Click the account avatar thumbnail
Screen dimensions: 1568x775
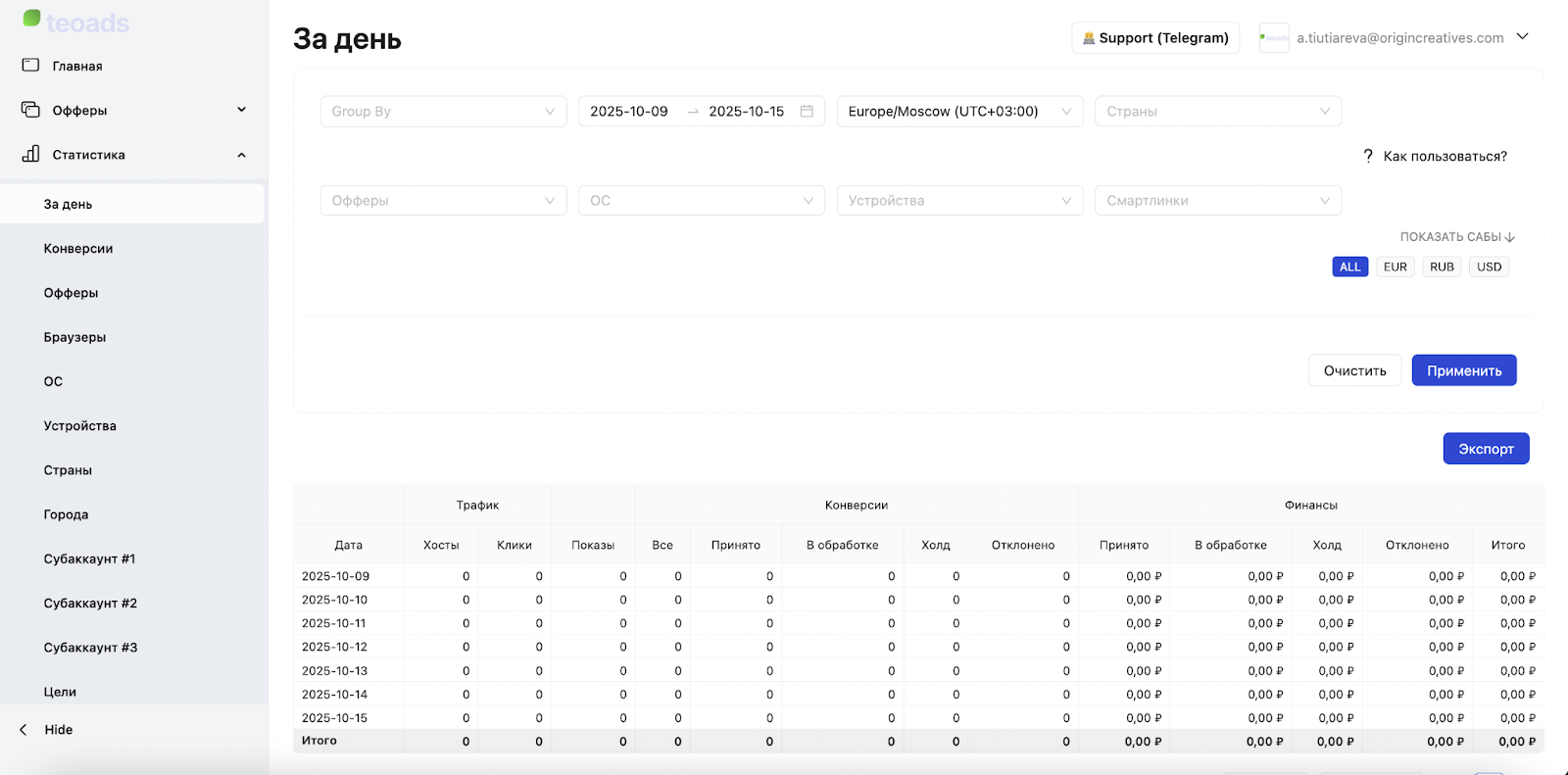point(1274,38)
